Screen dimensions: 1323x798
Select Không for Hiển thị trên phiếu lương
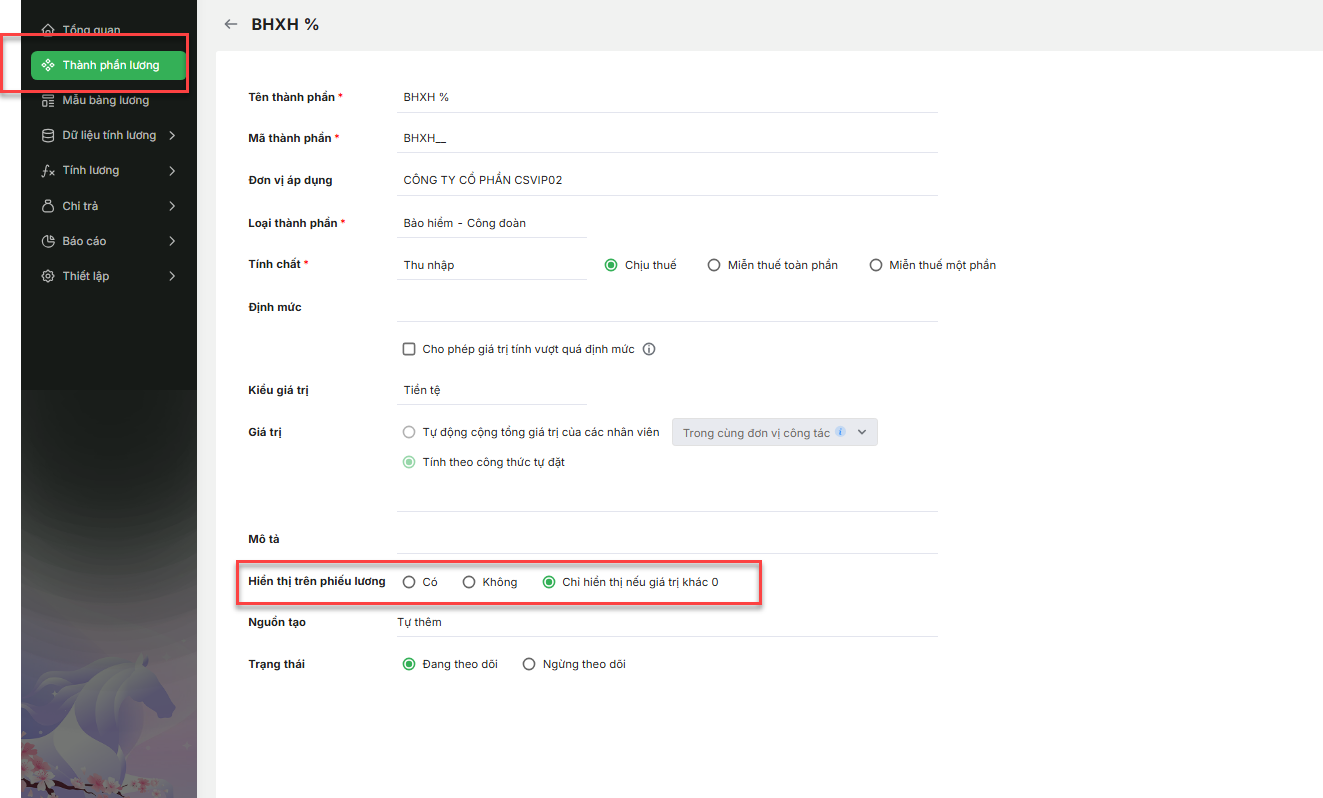469,582
